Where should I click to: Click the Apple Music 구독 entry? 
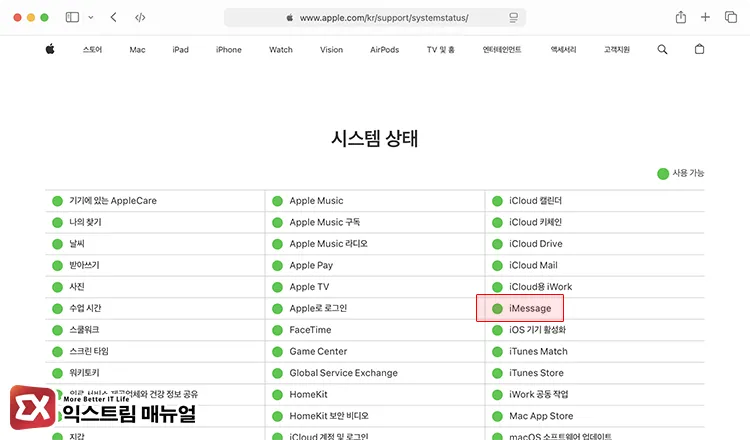click(x=325, y=222)
